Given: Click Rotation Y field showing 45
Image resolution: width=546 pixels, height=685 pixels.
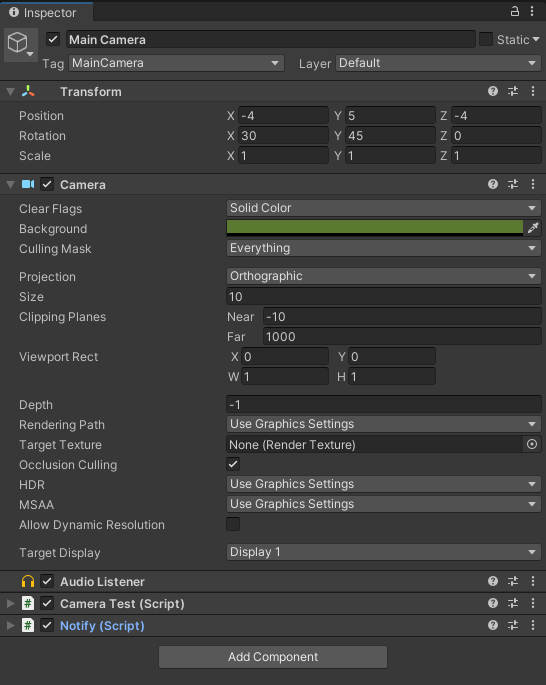Looking at the screenshot, I should point(390,135).
